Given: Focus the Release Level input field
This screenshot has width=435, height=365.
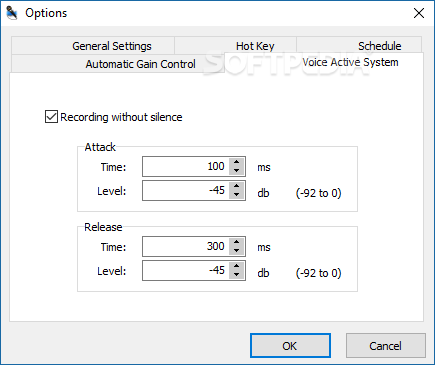Looking at the screenshot, I should point(186,270).
